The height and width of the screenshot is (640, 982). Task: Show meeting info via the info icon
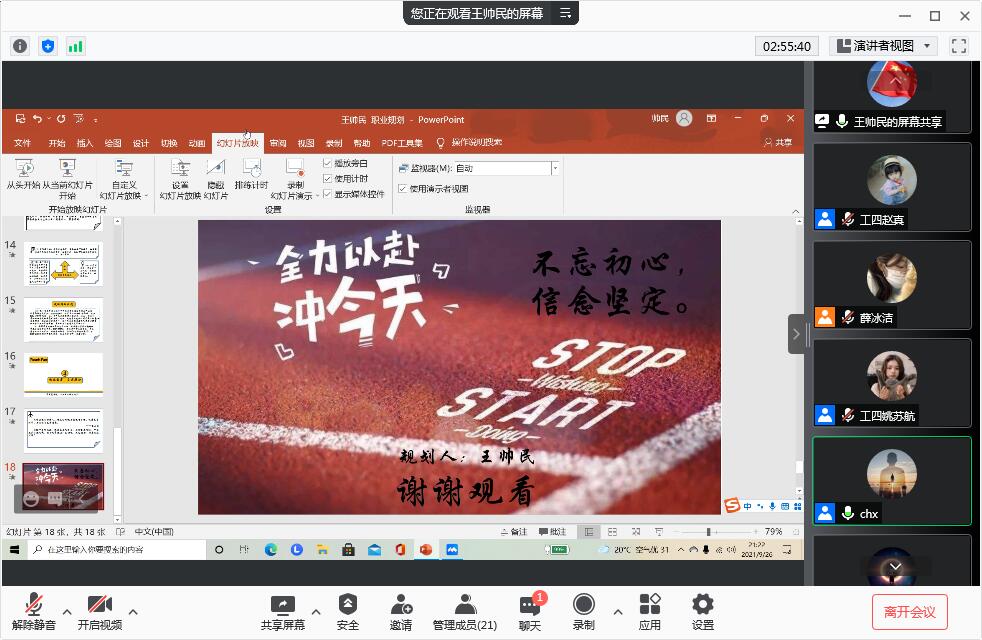click(20, 46)
